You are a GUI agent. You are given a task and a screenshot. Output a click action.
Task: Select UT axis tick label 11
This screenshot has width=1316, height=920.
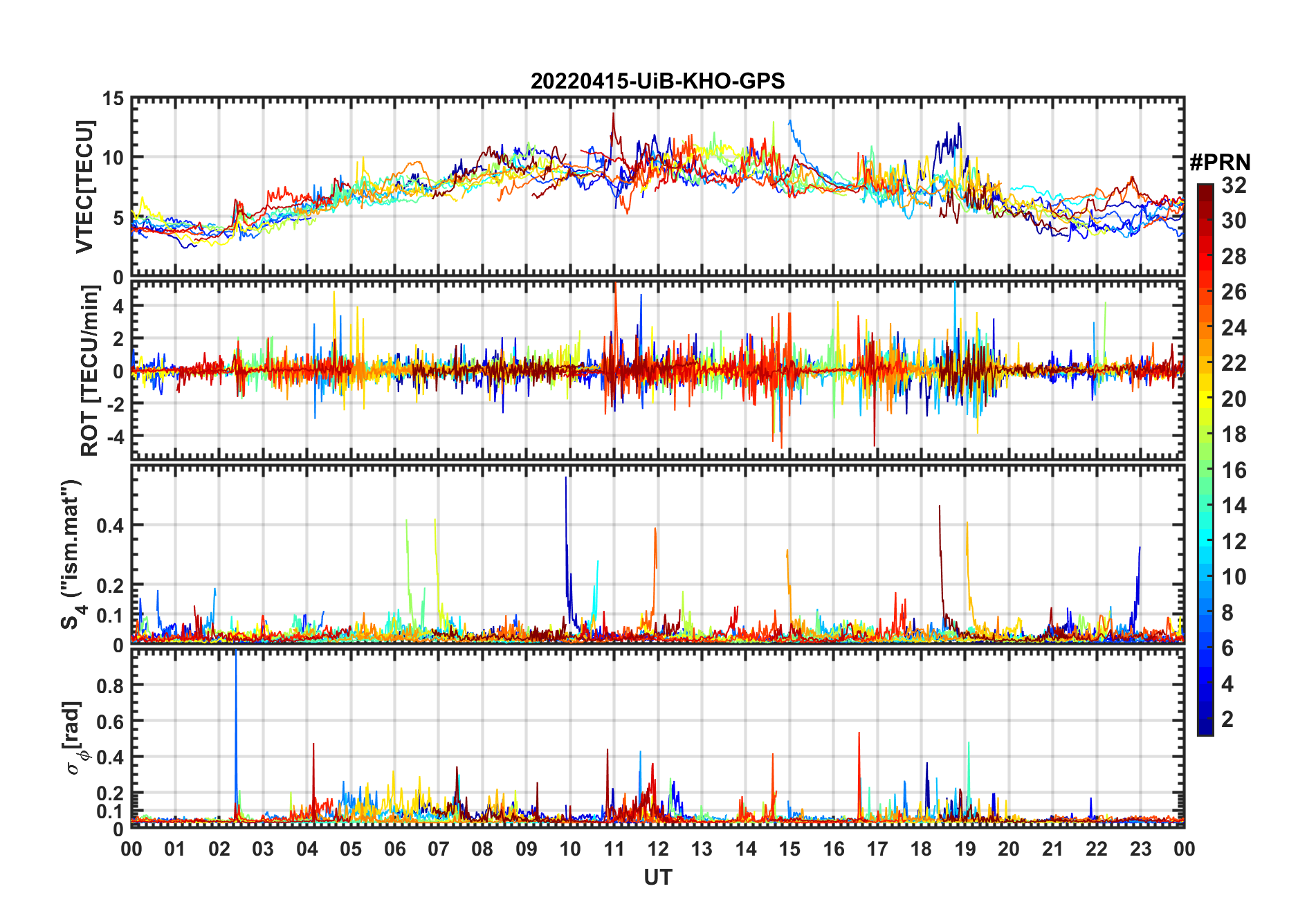pos(614,849)
